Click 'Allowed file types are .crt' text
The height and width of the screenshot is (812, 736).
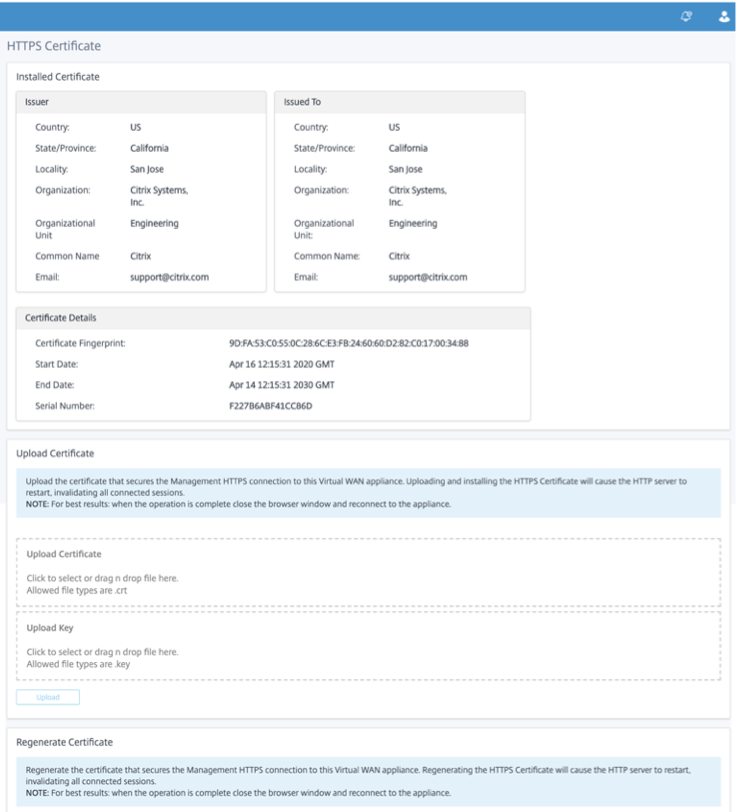(x=77, y=590)
